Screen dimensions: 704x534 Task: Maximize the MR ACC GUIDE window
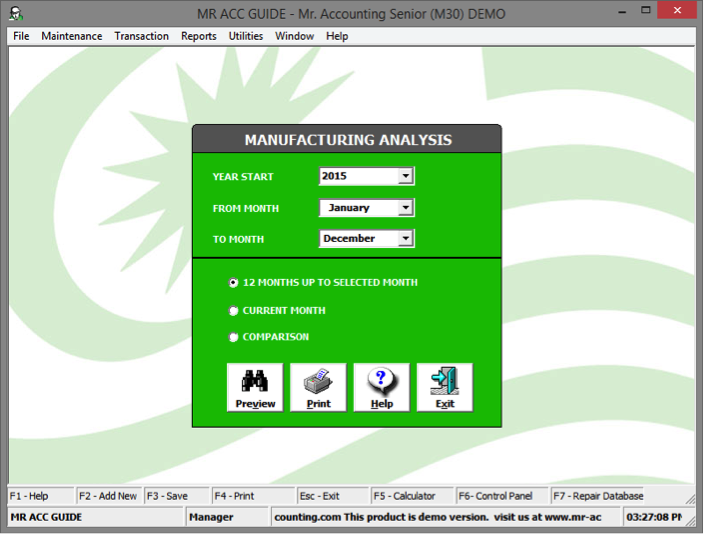pos(646,10)
